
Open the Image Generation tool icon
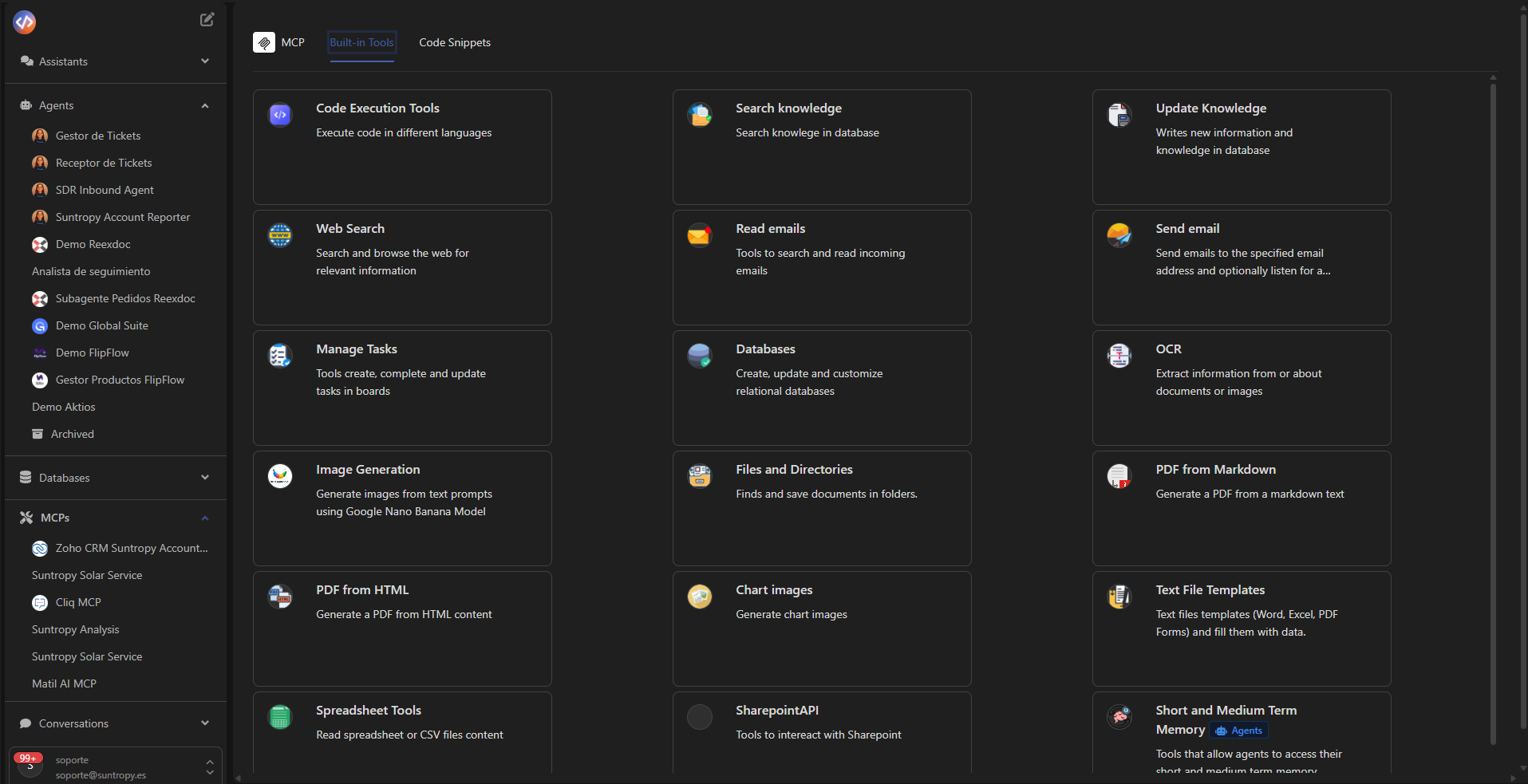coord(279,475)
